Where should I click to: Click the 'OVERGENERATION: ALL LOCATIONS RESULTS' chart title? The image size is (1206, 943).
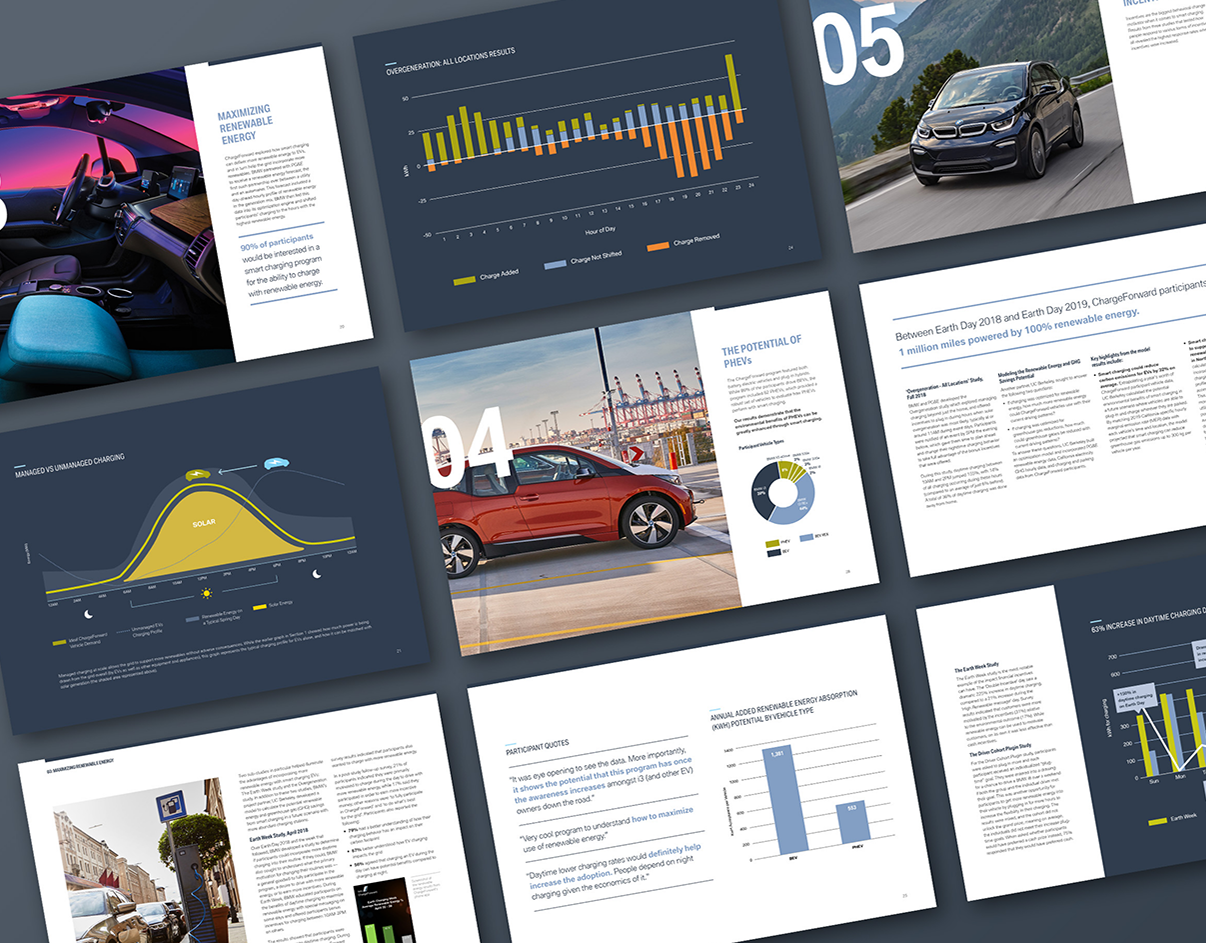click(452, 59)
